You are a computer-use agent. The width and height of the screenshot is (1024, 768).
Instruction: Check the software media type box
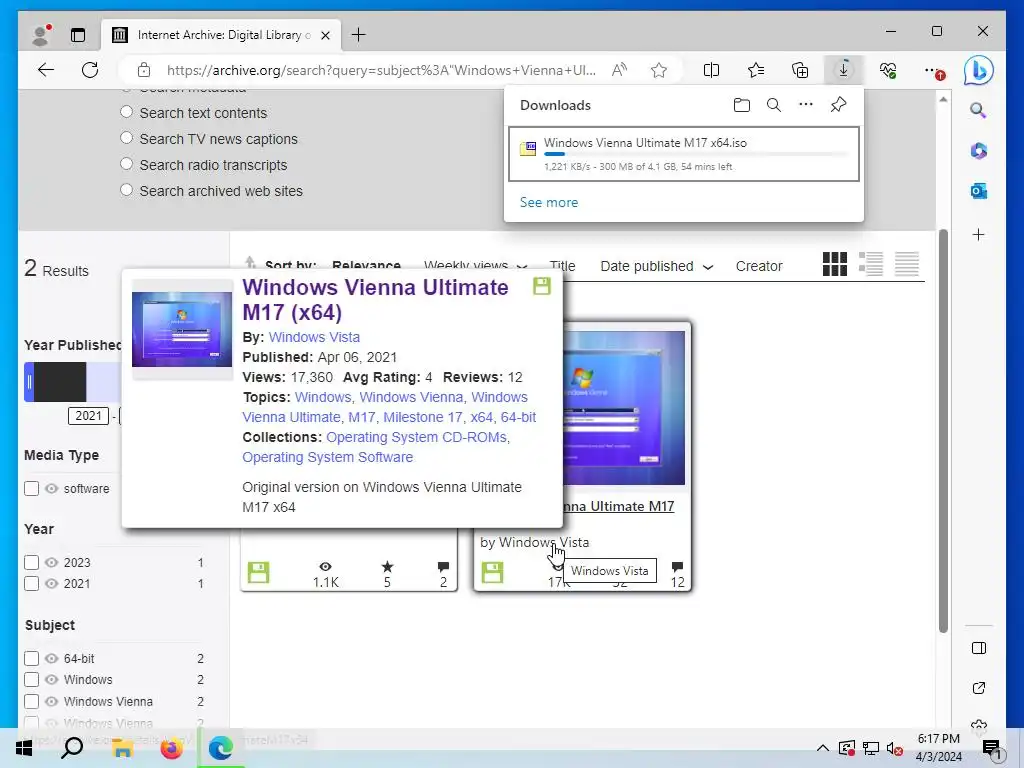point(31,488)
